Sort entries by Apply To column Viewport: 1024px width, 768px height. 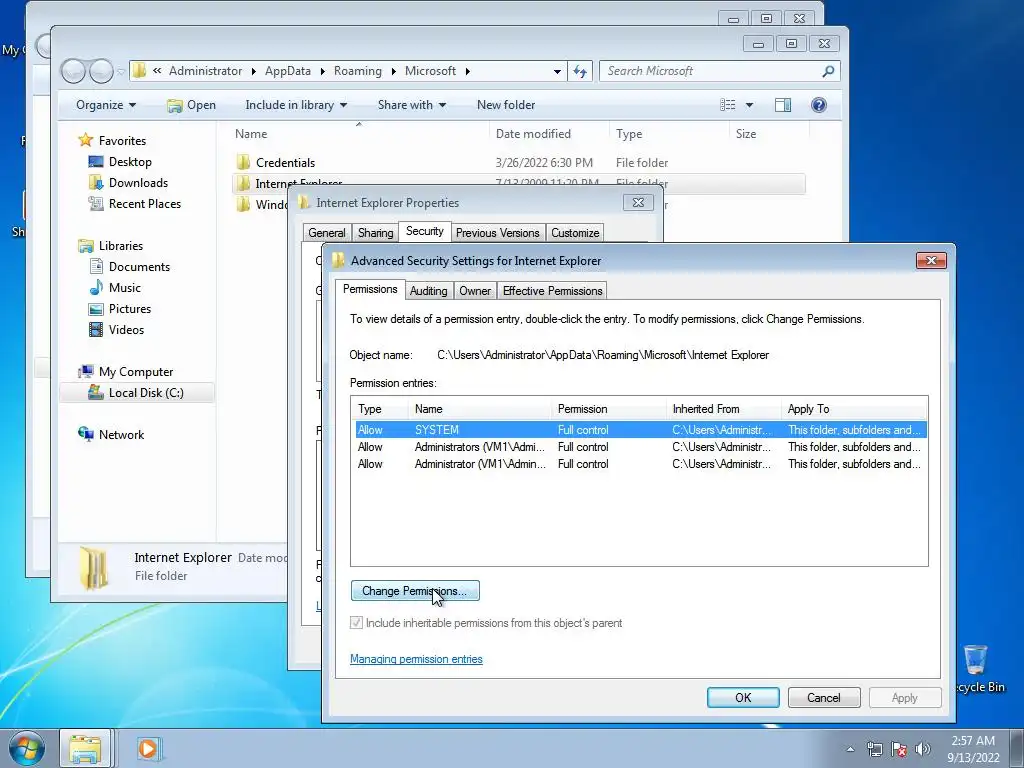point(854,409)
